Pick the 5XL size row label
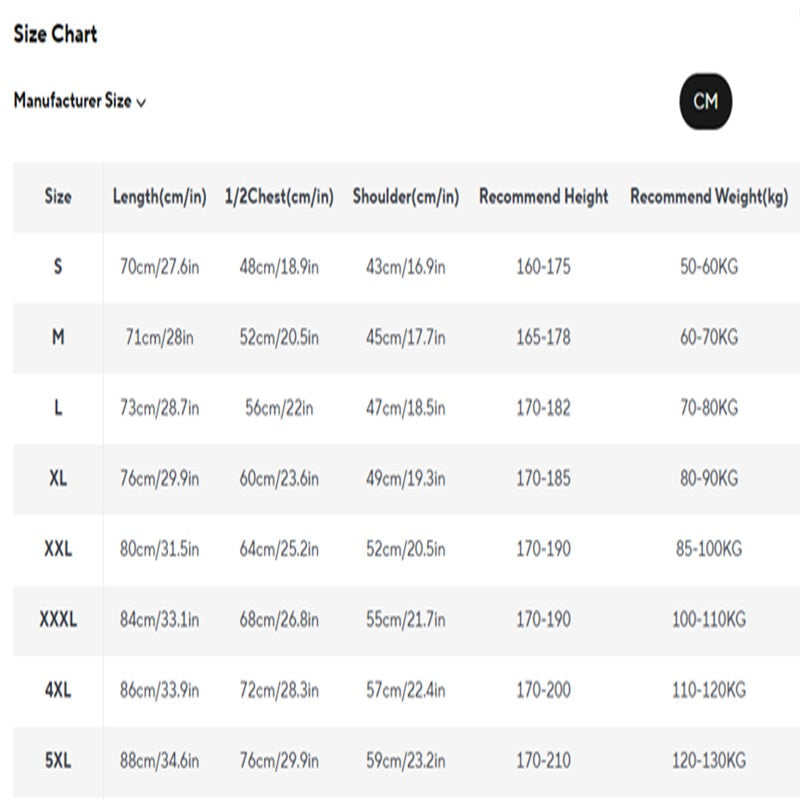The image size is (800, 800). (58, 761)
